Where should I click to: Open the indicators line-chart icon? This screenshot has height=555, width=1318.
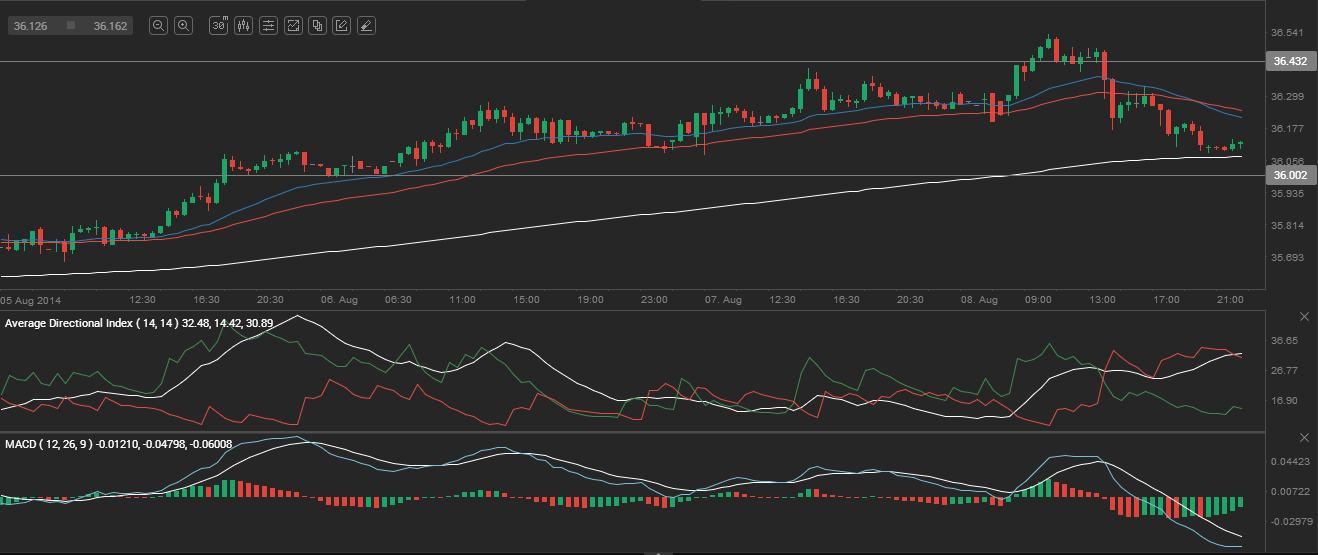click(293, 26)
